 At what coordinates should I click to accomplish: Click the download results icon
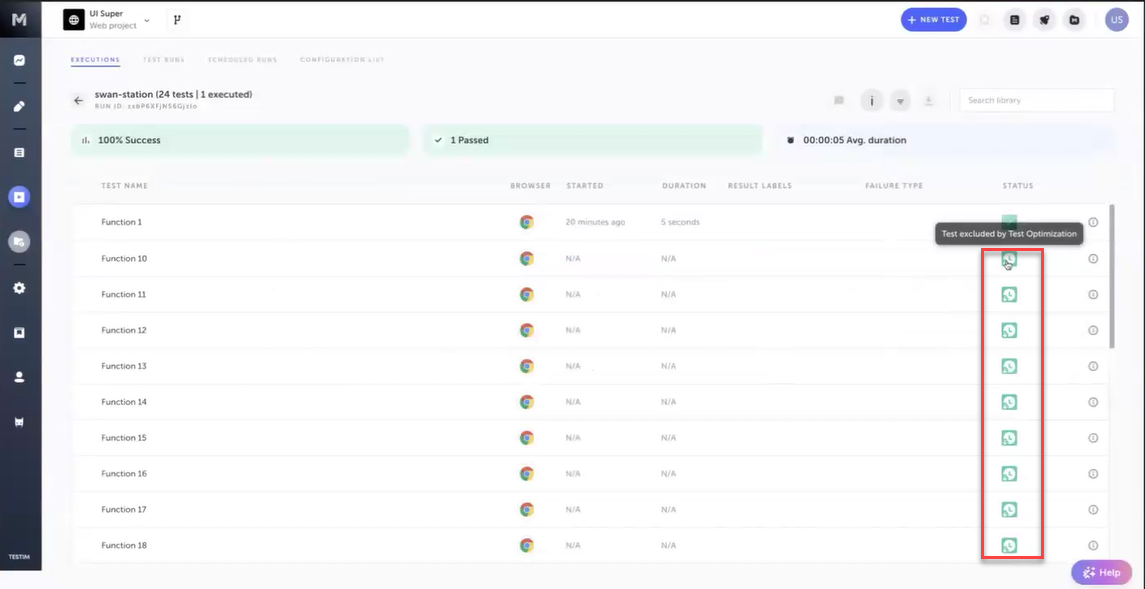929,101
